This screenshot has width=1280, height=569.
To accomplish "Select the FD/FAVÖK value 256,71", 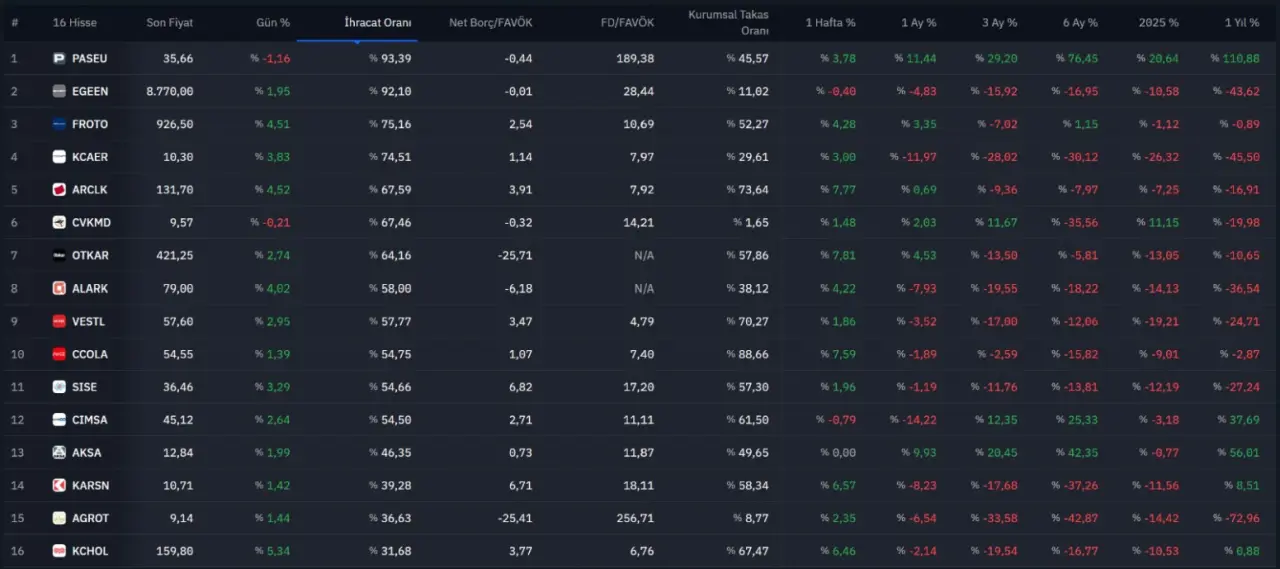I will (636, 519).
